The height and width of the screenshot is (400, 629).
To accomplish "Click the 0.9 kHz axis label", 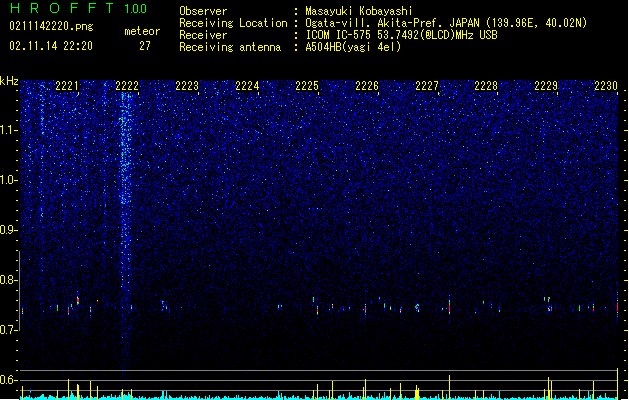I will coord(8,230).
